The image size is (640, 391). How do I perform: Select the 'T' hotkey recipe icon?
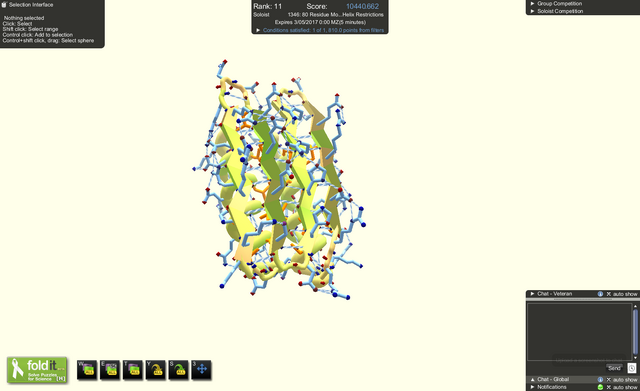click(133, 370)
